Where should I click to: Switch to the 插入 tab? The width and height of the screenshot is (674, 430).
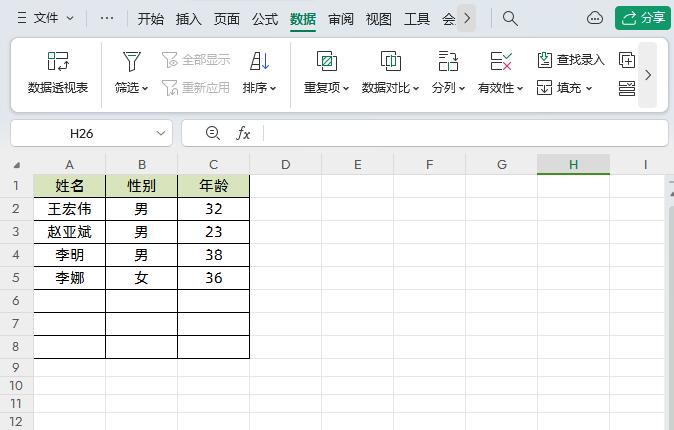[189, 19]
